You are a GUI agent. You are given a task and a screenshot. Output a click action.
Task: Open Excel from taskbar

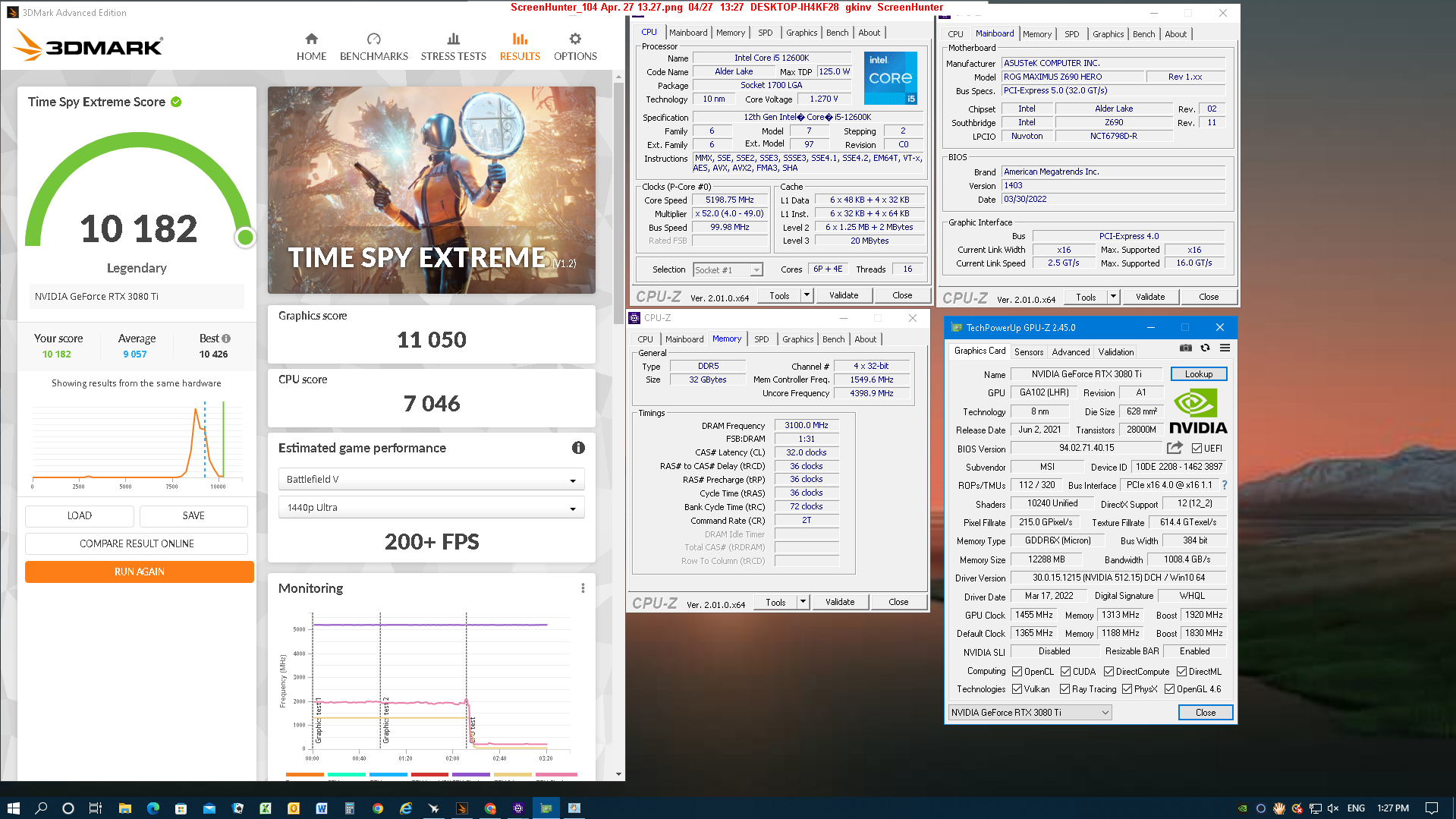(266, 808)
